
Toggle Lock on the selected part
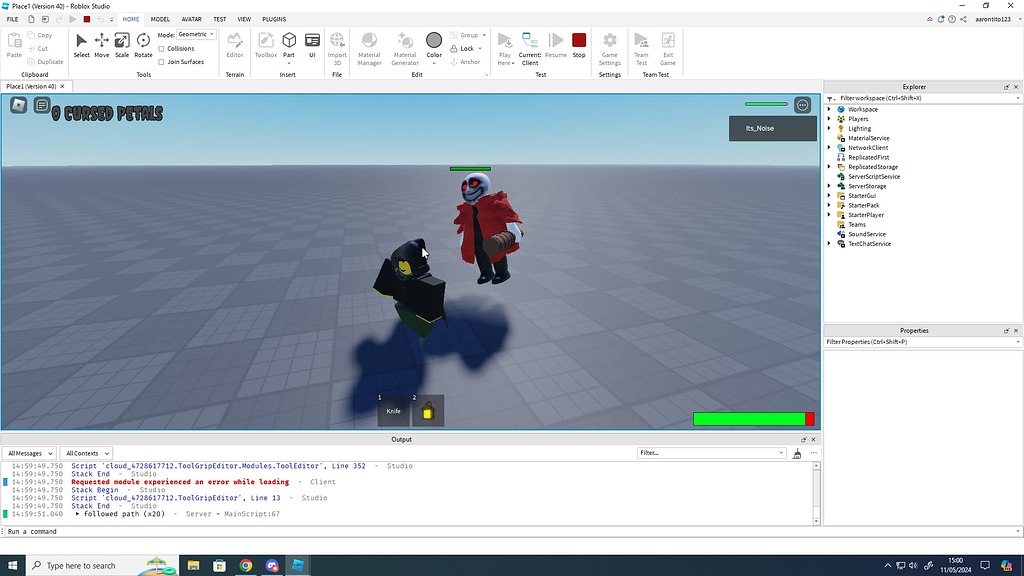point(458,48)
